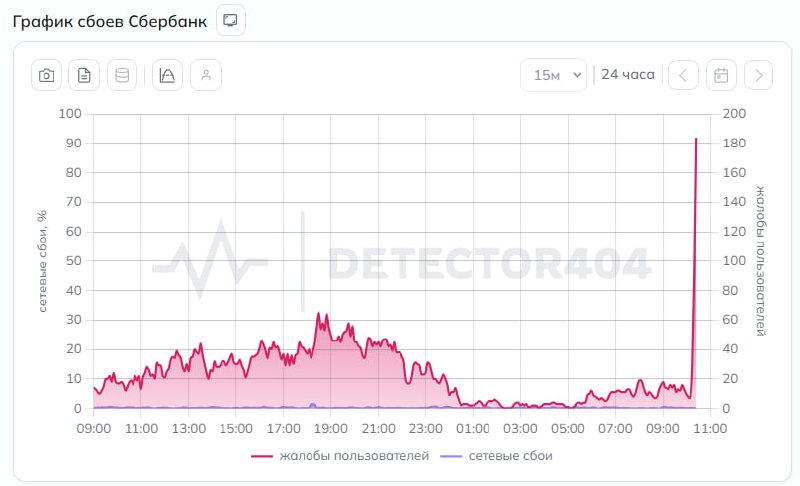Screen dimensions: 800x486
Task: Open the 15м interval dropdown
Action: tap(553, 75)
